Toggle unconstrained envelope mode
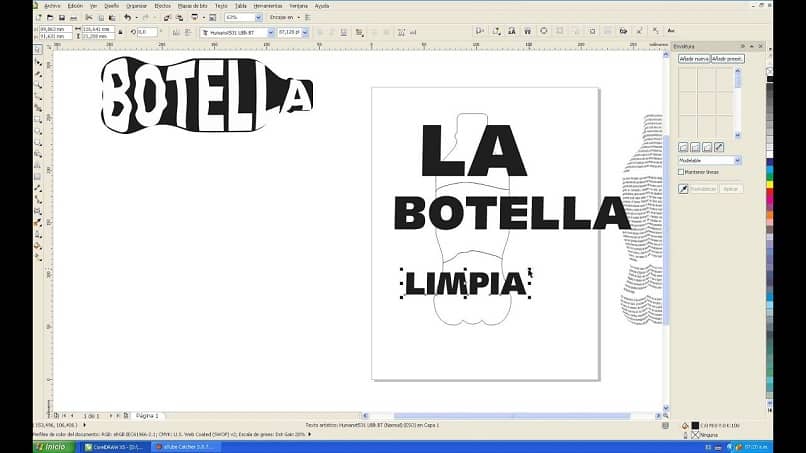Image resolution: width=806 pixels, height=453 pixels. [x=719, y=148]
